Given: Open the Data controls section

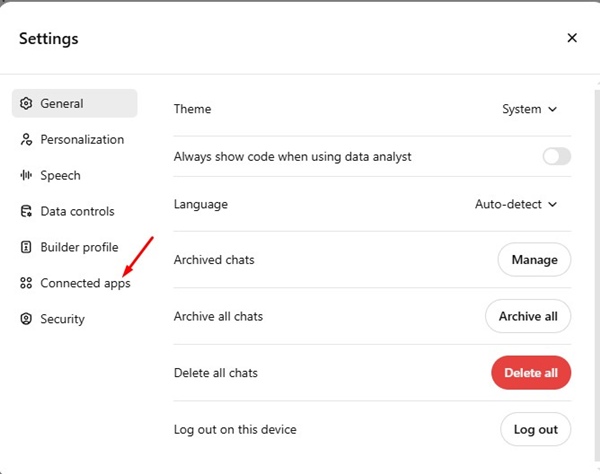Looking at the screenshot, I should 77,212.
